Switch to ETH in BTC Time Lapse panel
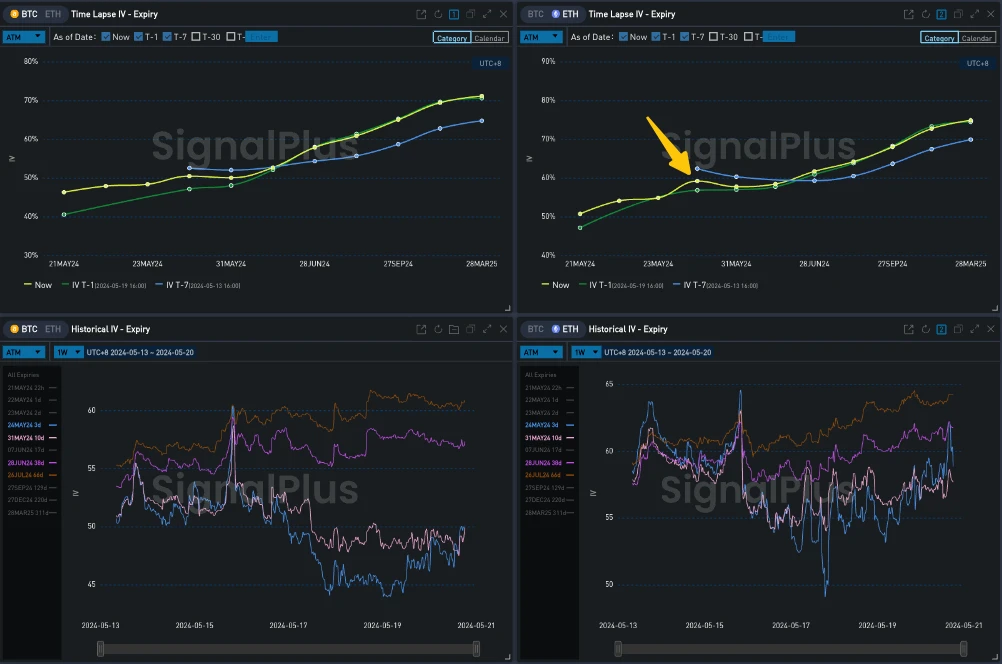This screenshot has width=1002, height=664. [52, 14]
